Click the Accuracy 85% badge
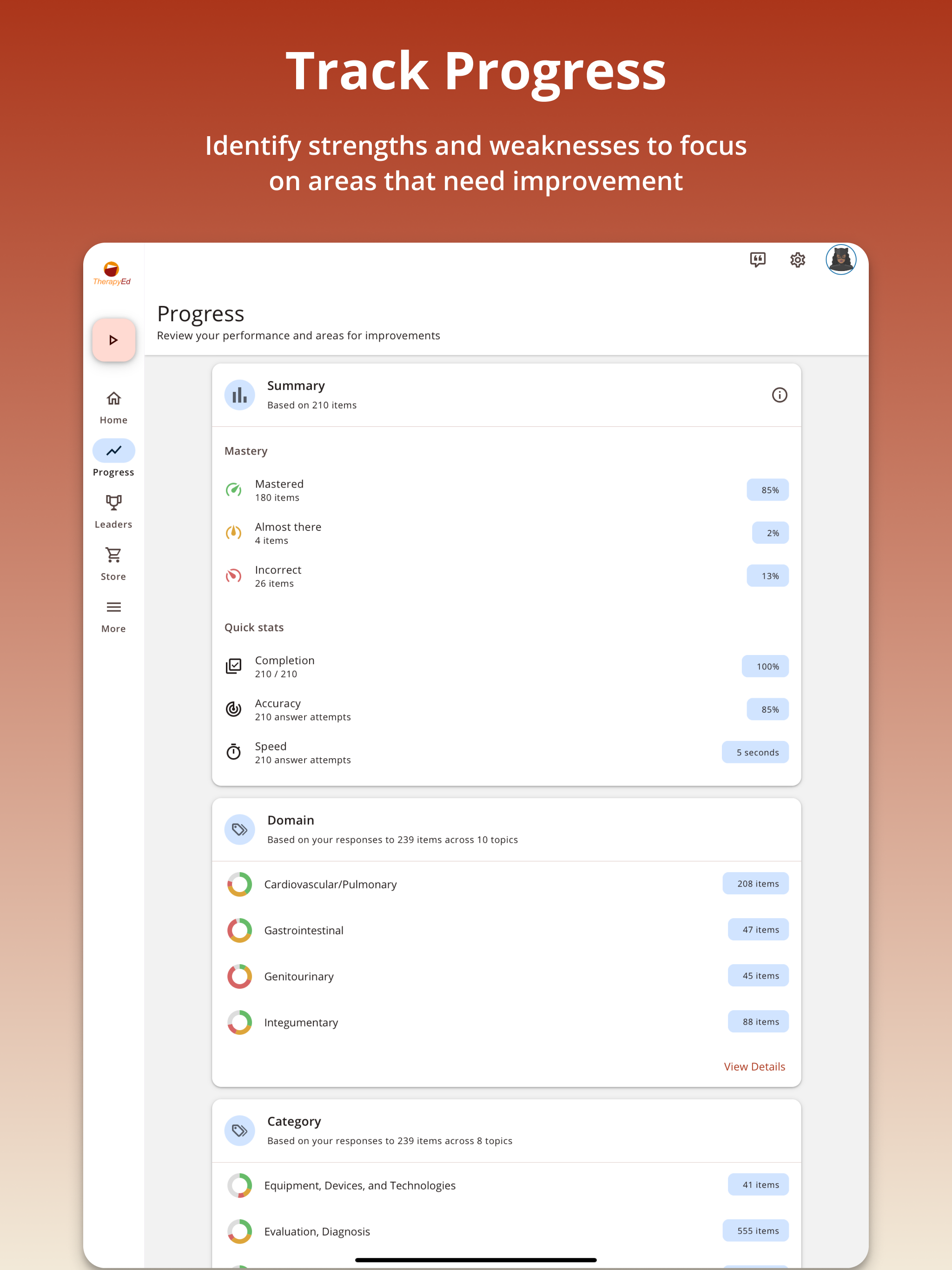 [767, 709]
